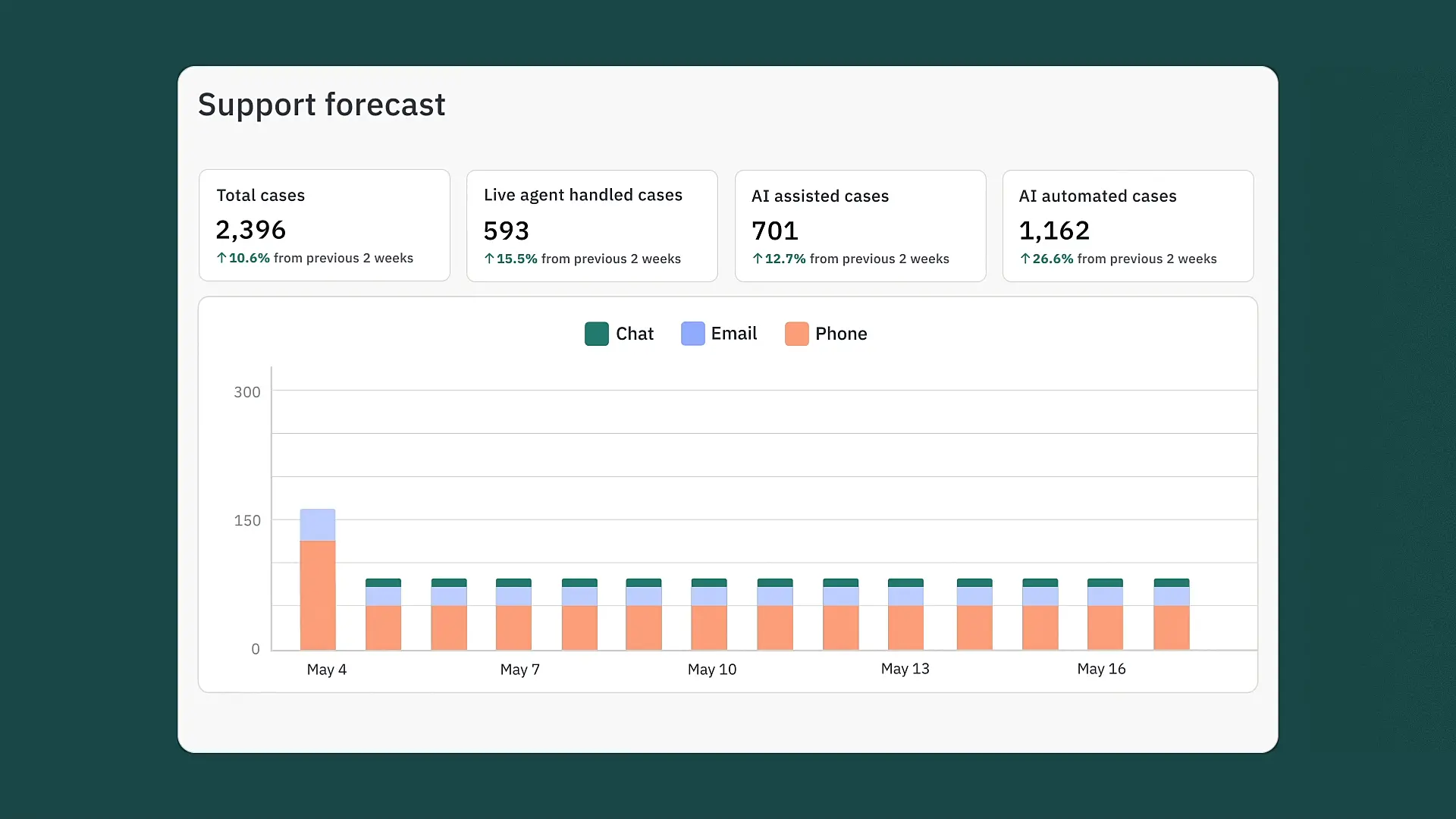Click the Email legend color swatch
Image resolution: width=1456 pixels, height=819 pixels.
[x=692, y=334]
